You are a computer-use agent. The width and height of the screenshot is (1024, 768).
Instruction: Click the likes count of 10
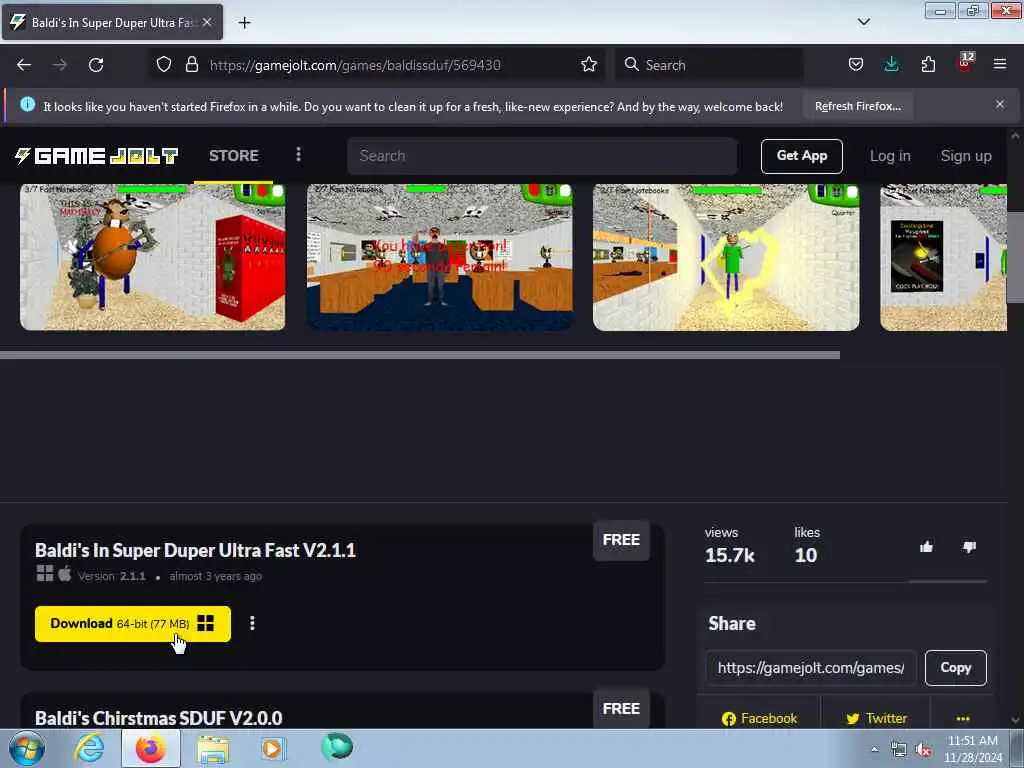pyautogui.click(x=805, y=555)
